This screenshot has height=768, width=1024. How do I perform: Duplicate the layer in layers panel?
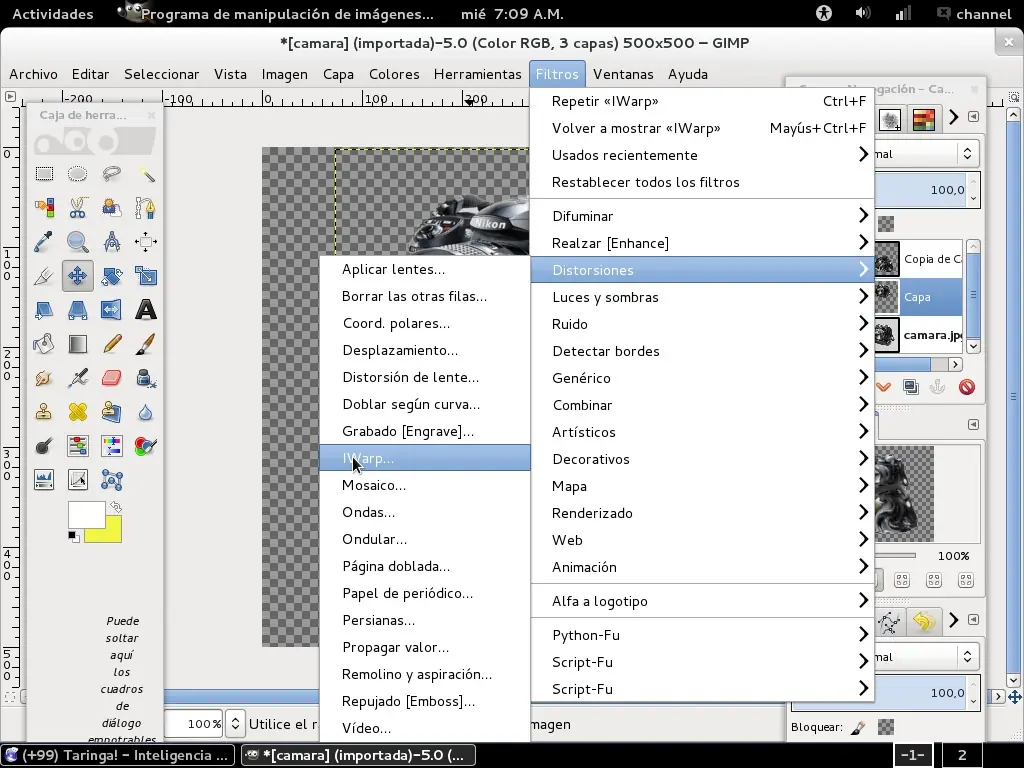910,387
